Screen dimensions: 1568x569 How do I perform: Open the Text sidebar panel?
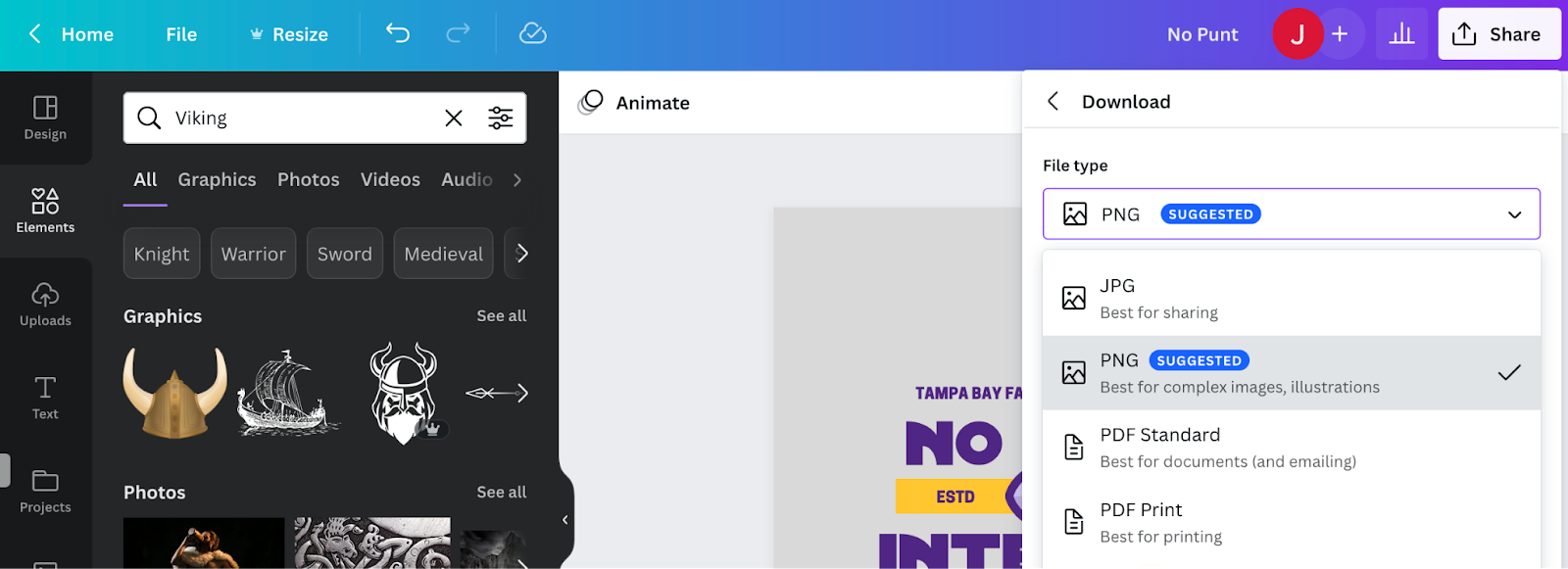click(45, 398)
